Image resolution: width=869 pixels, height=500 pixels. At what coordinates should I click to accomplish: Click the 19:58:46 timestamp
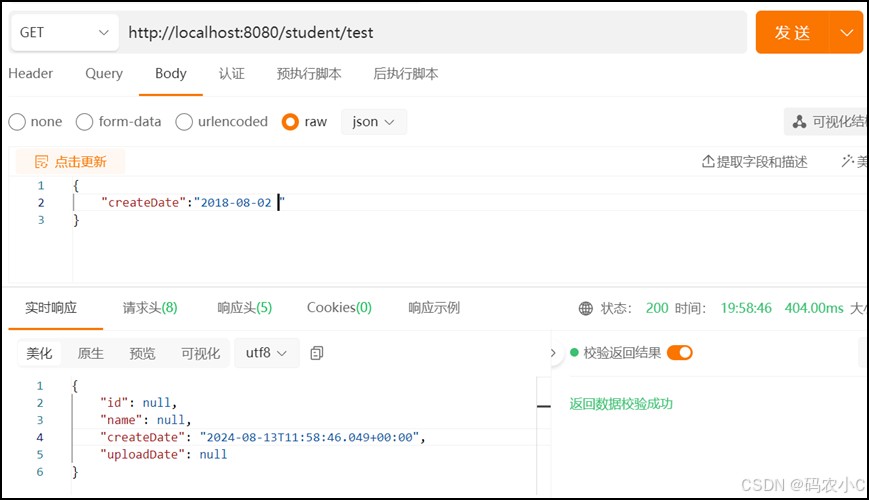[746, 308]
